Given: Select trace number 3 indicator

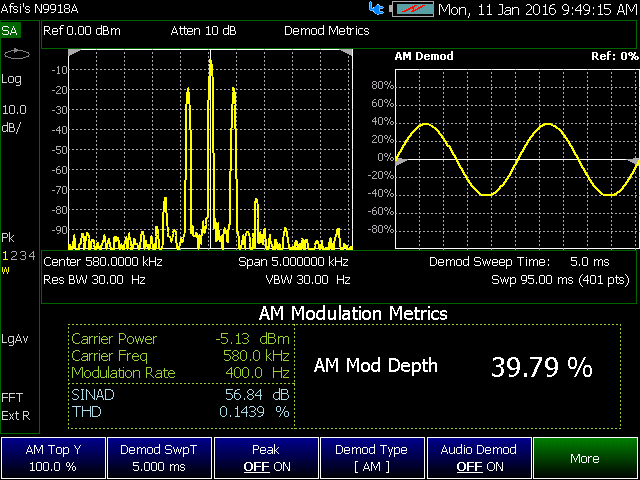Looking at the screenshot, I should 22,256.
